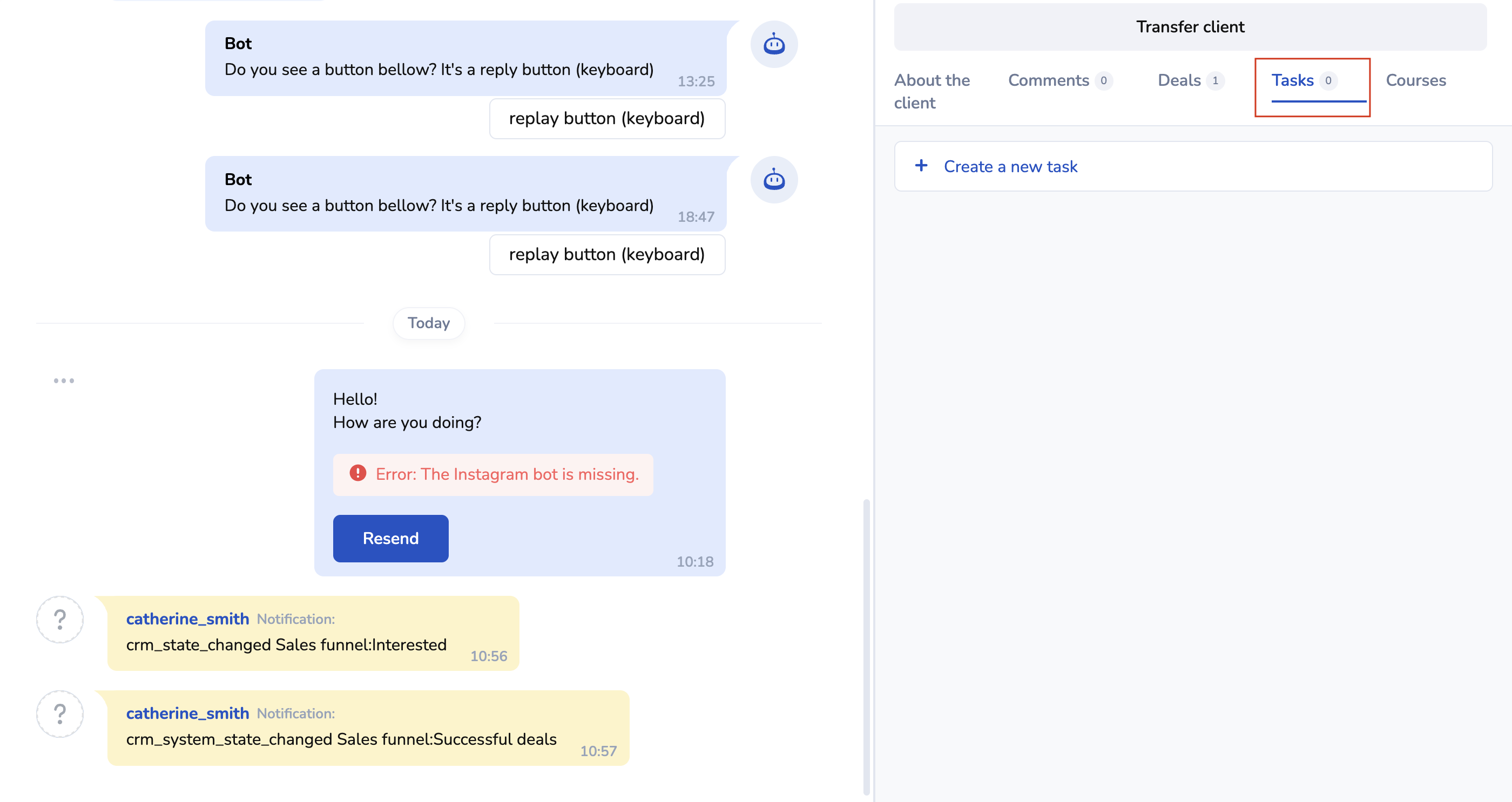Switch to the Courses tab
The image size is (1512, 802).
coord(1416,80)
